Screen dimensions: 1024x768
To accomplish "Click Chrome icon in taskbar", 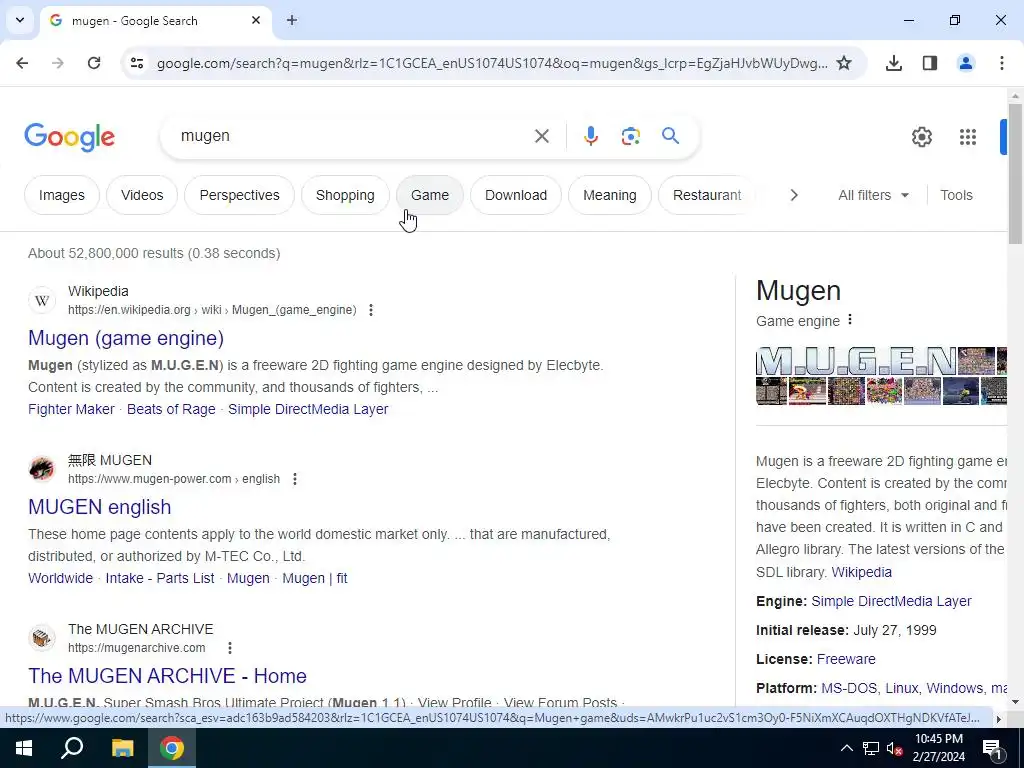I will click(172, 748).
